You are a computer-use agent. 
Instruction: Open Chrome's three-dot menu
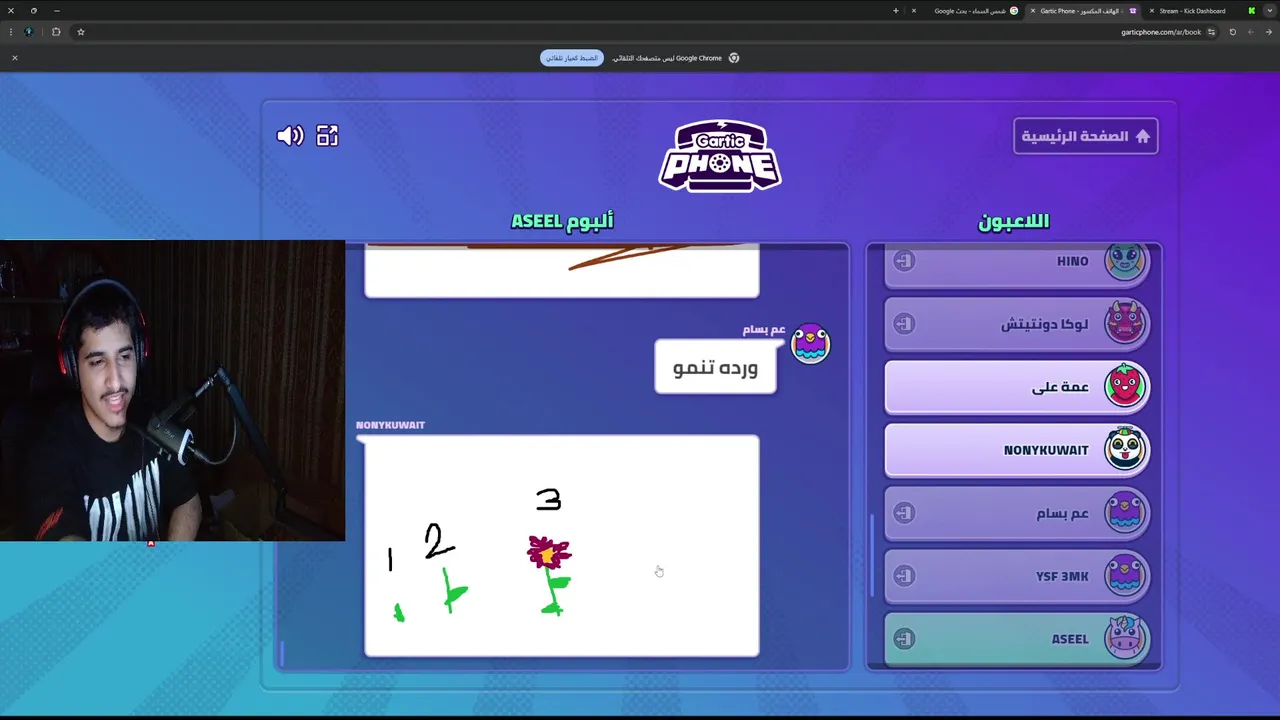pos(11,32)
